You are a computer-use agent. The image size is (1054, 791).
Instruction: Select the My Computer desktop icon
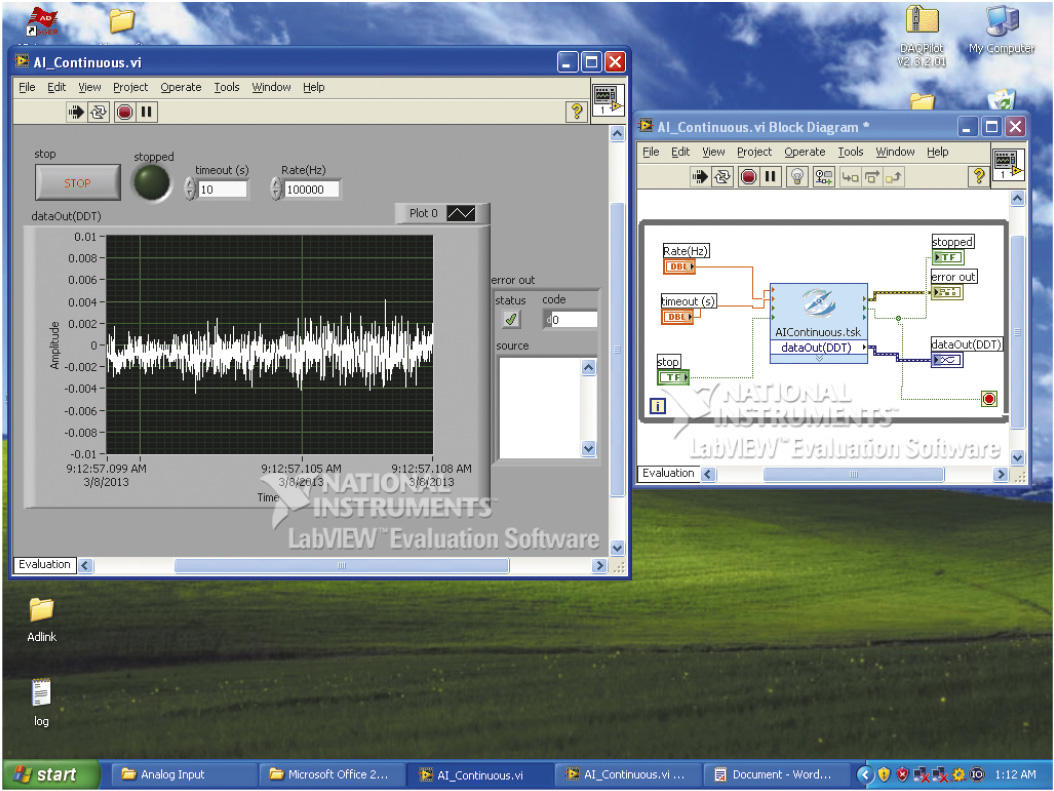pos(1002,30)
